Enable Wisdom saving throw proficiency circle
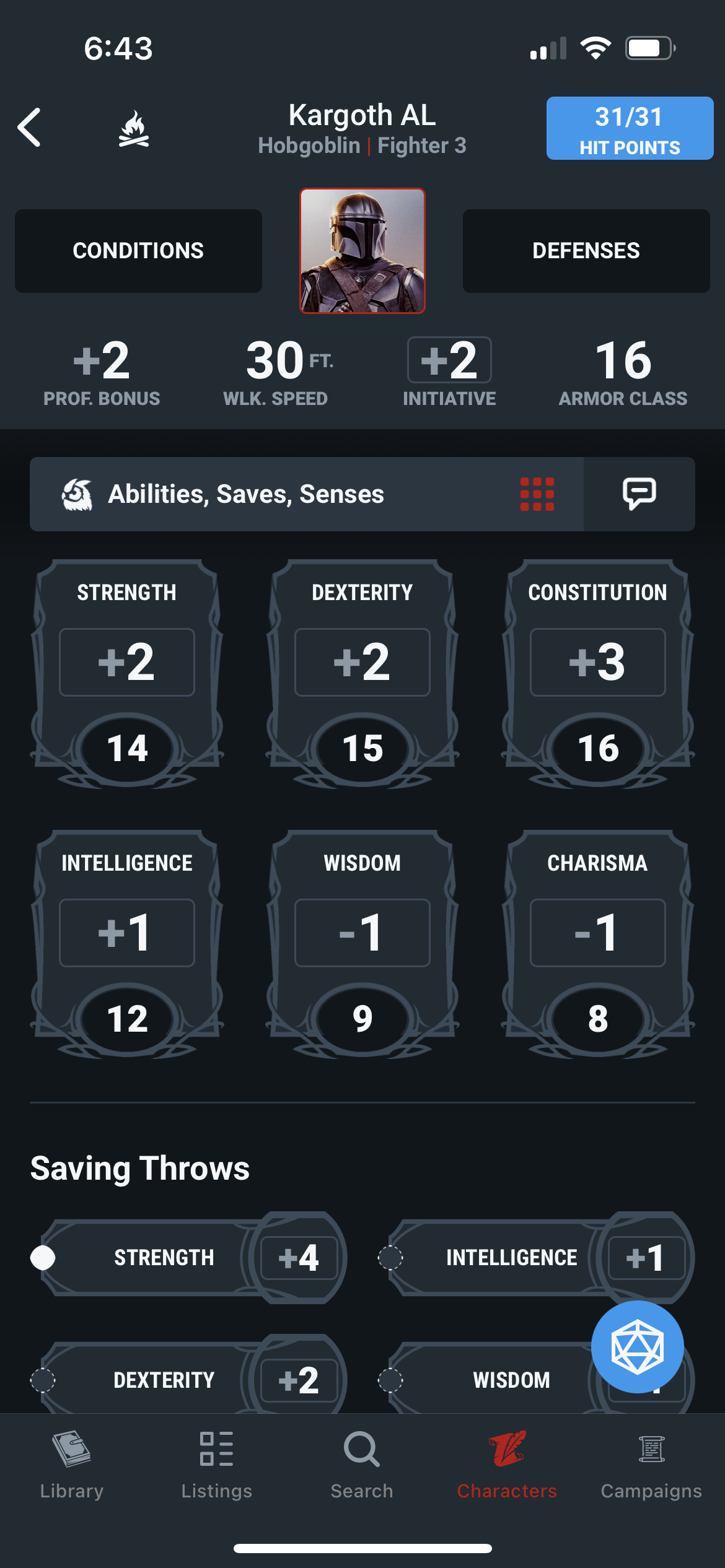The height and width of the screenshot is (1568, 725). (x=391, y=1380)
